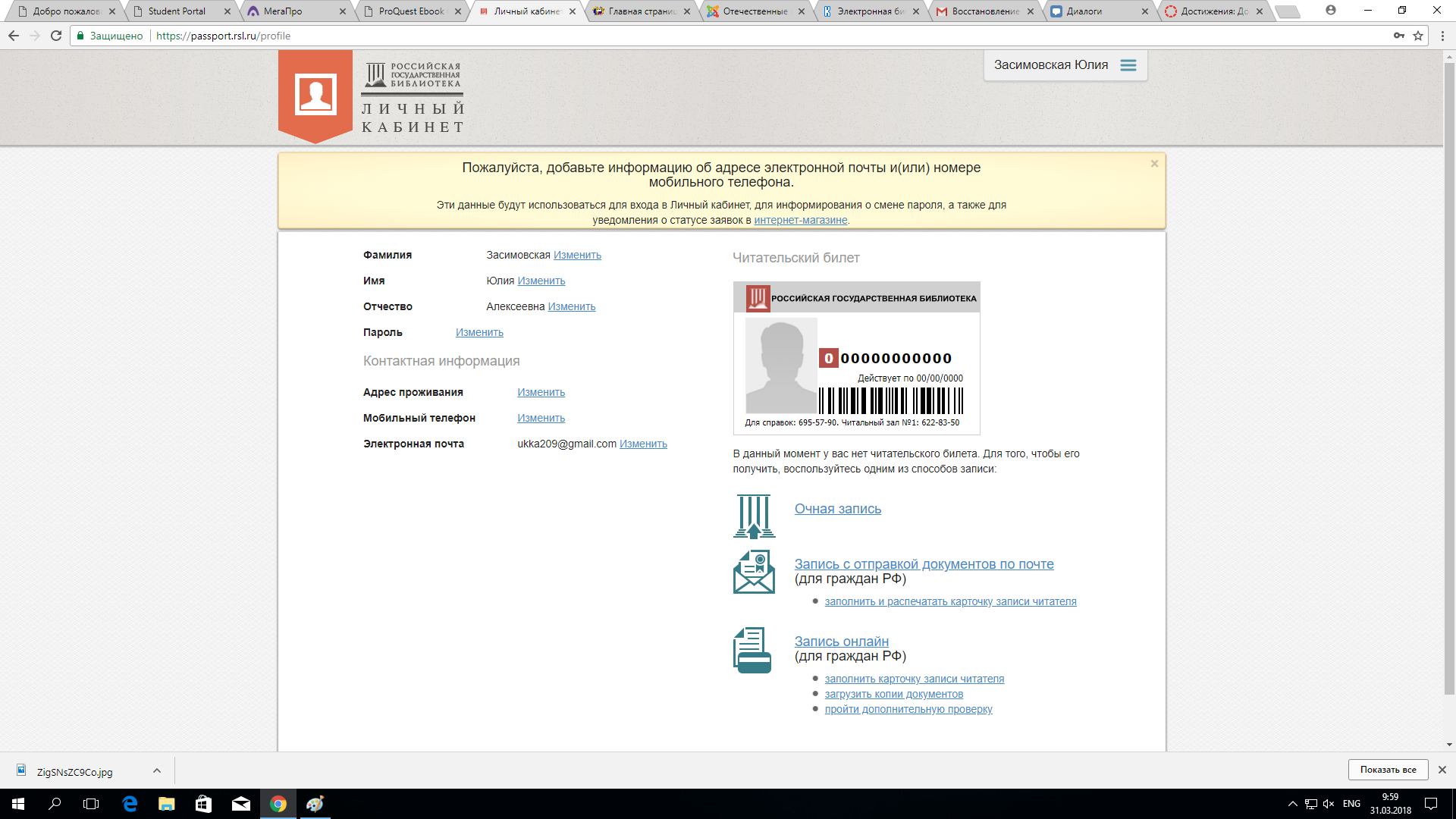Bookmark page with star icon
Image resolution: width=1456 pixels, height=819 pixels.
point(1418,36)
